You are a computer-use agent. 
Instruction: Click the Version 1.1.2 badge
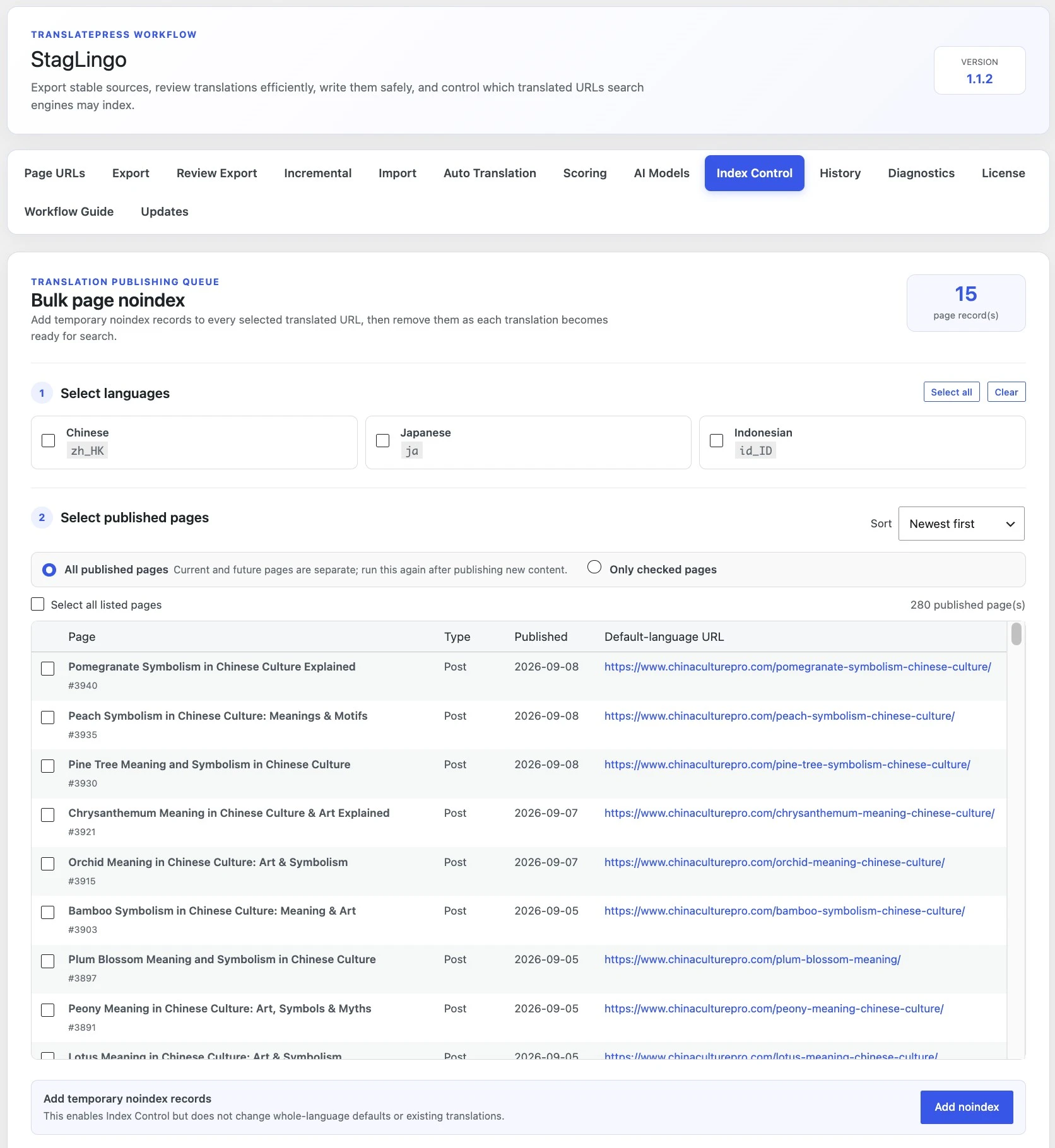979,70
